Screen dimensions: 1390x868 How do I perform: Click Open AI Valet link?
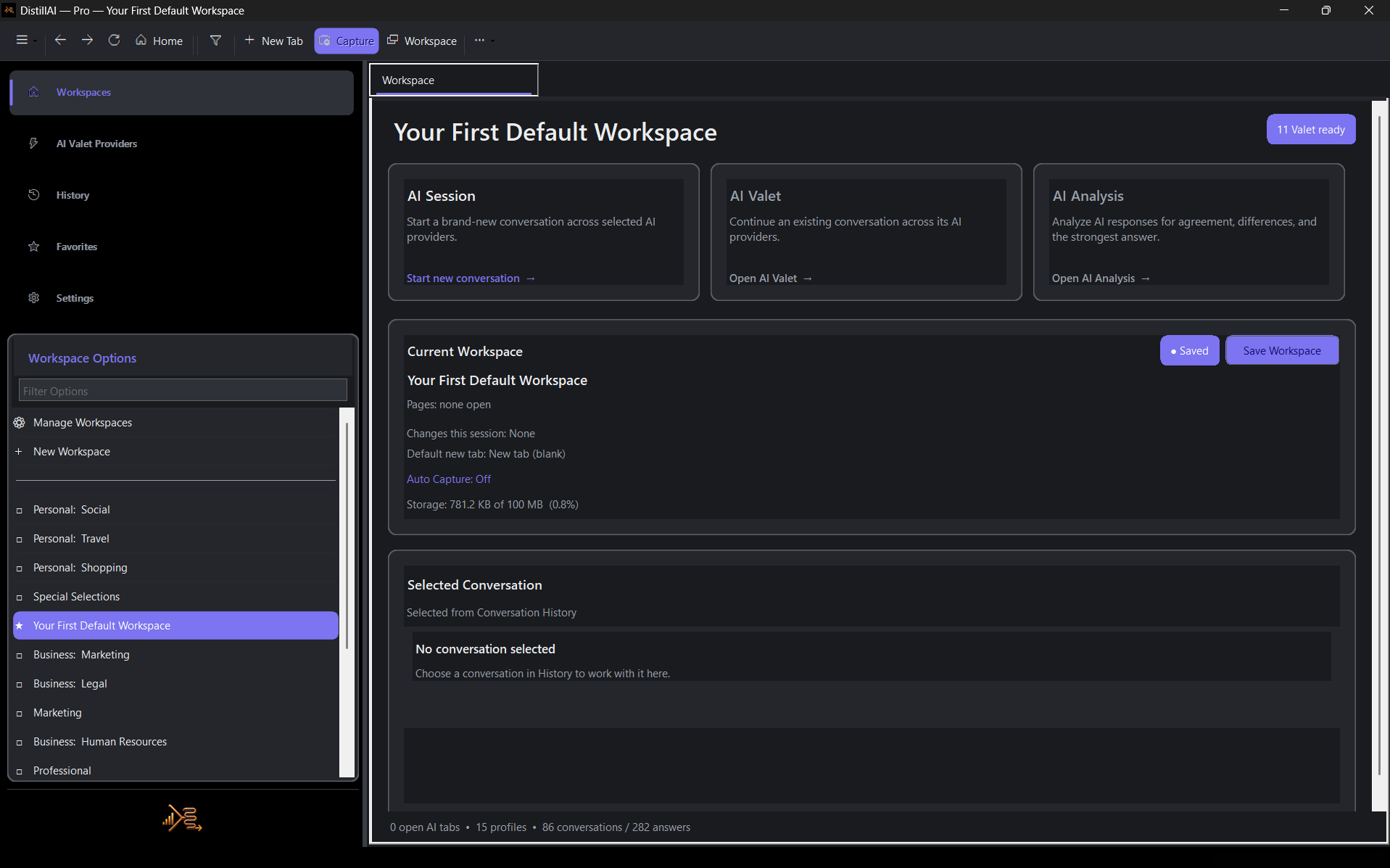point(771,278)
